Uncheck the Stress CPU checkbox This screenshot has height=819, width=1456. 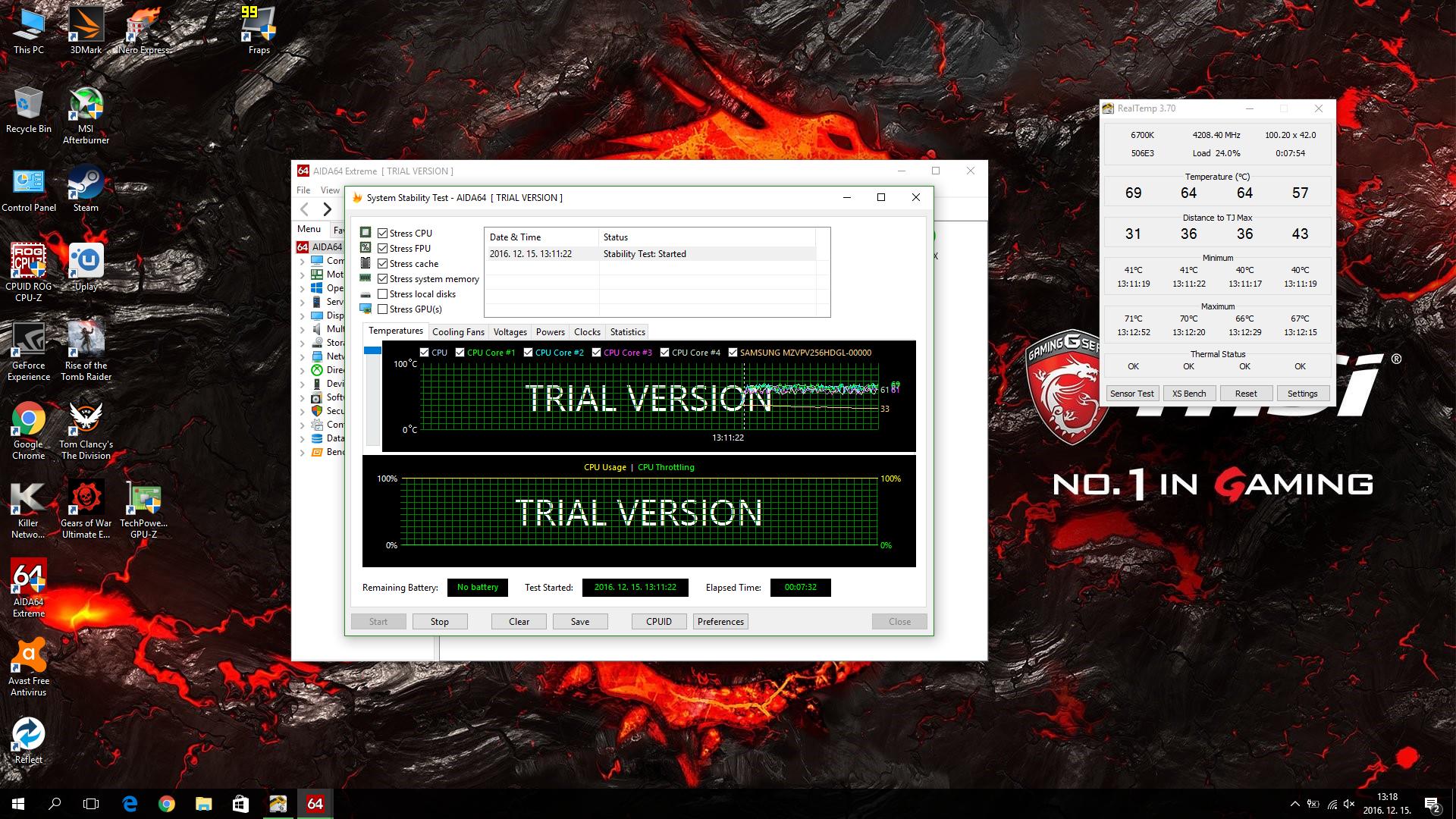click(383, 234)
